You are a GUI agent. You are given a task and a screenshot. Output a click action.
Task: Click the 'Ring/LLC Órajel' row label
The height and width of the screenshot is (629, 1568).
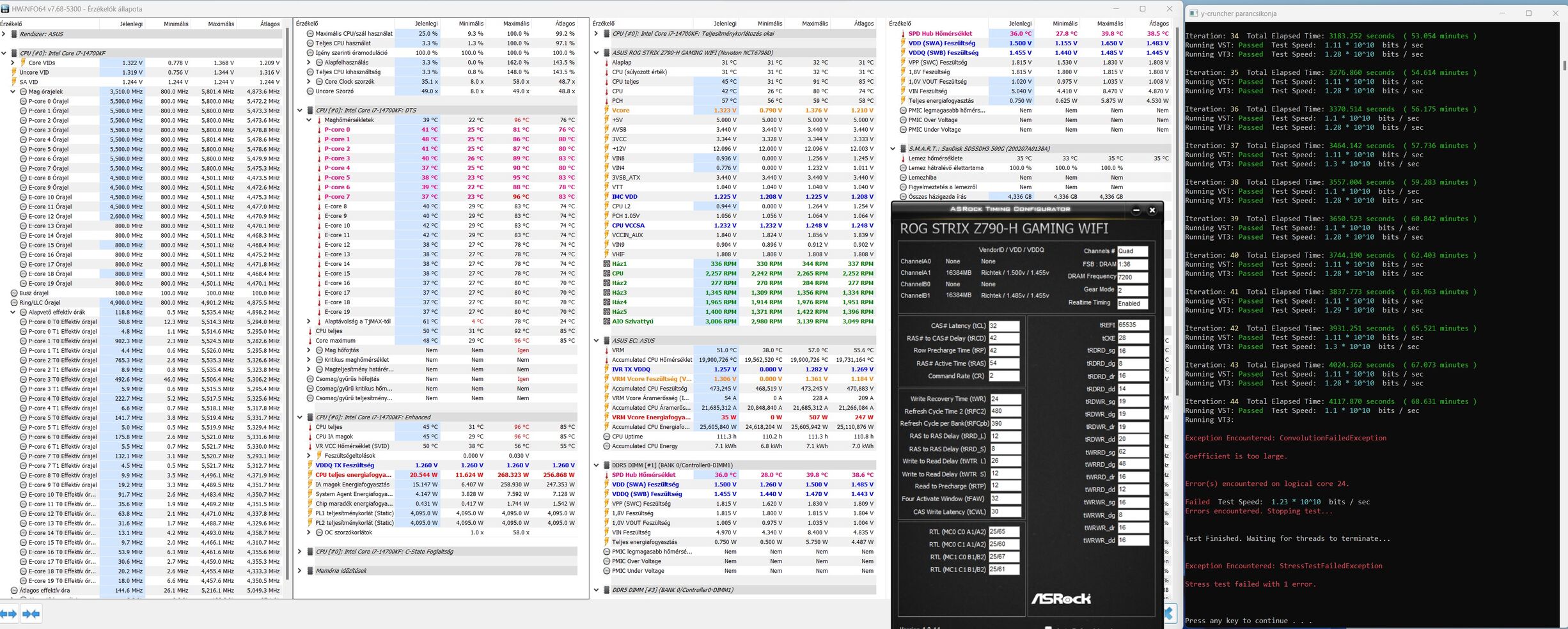pyautogui.click(x=40, y=302)
